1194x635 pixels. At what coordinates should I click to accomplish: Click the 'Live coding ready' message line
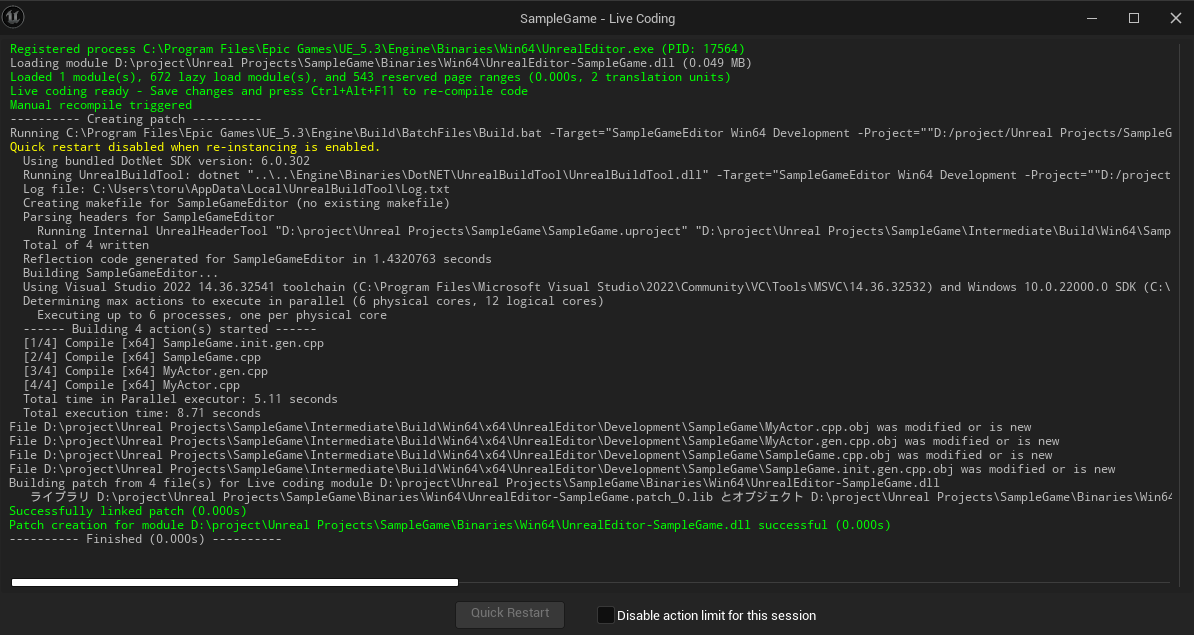pyautogui.click(x=269, y=91)
